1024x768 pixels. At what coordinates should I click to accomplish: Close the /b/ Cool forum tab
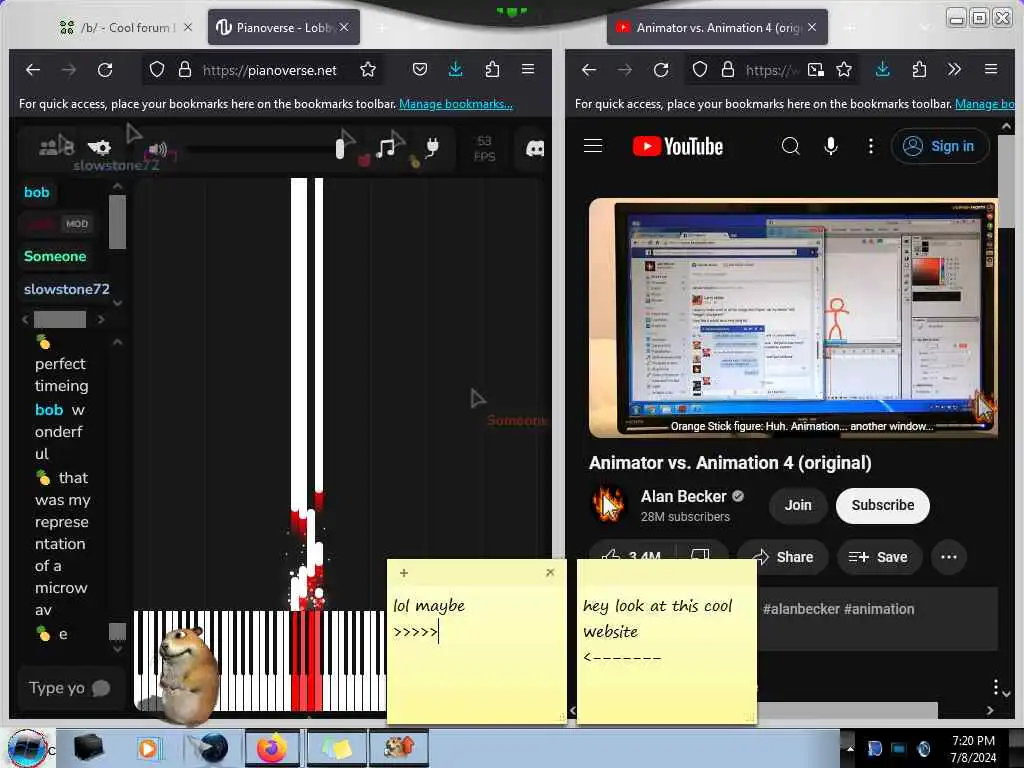188,27
